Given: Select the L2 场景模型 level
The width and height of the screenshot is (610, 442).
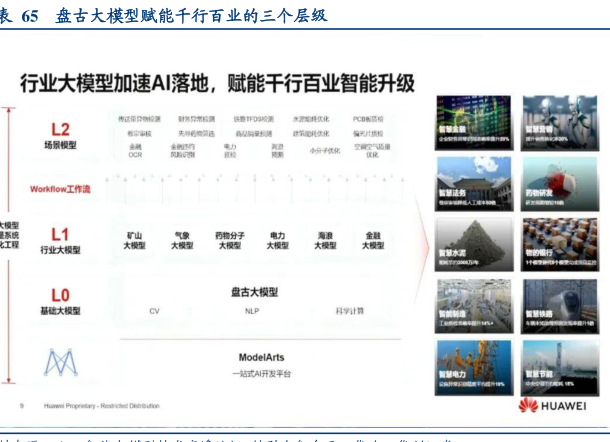Looking at the screenshot, I should coord(60,135).
